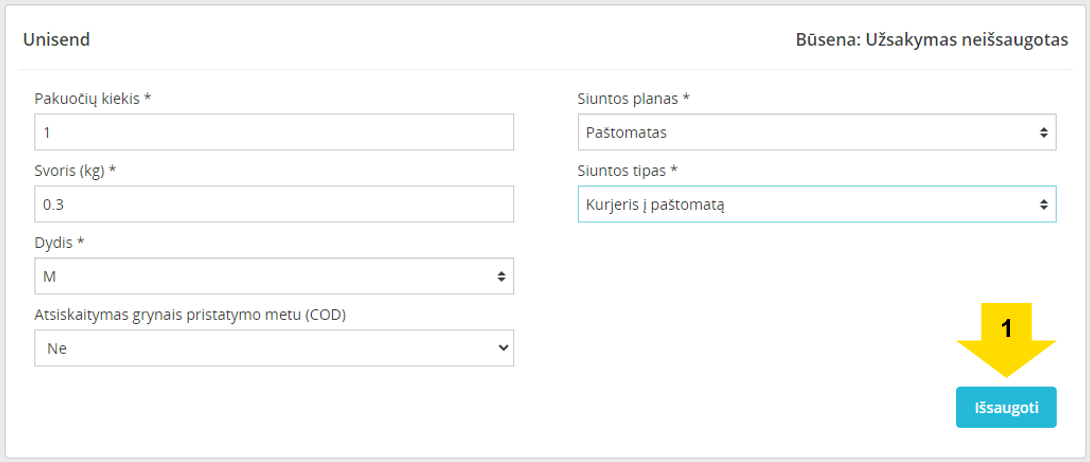Click the Atsiskaitymas grynais pristatymo metu label
1090x462 pixels.
pyautogui.click(x=190, y=315)
